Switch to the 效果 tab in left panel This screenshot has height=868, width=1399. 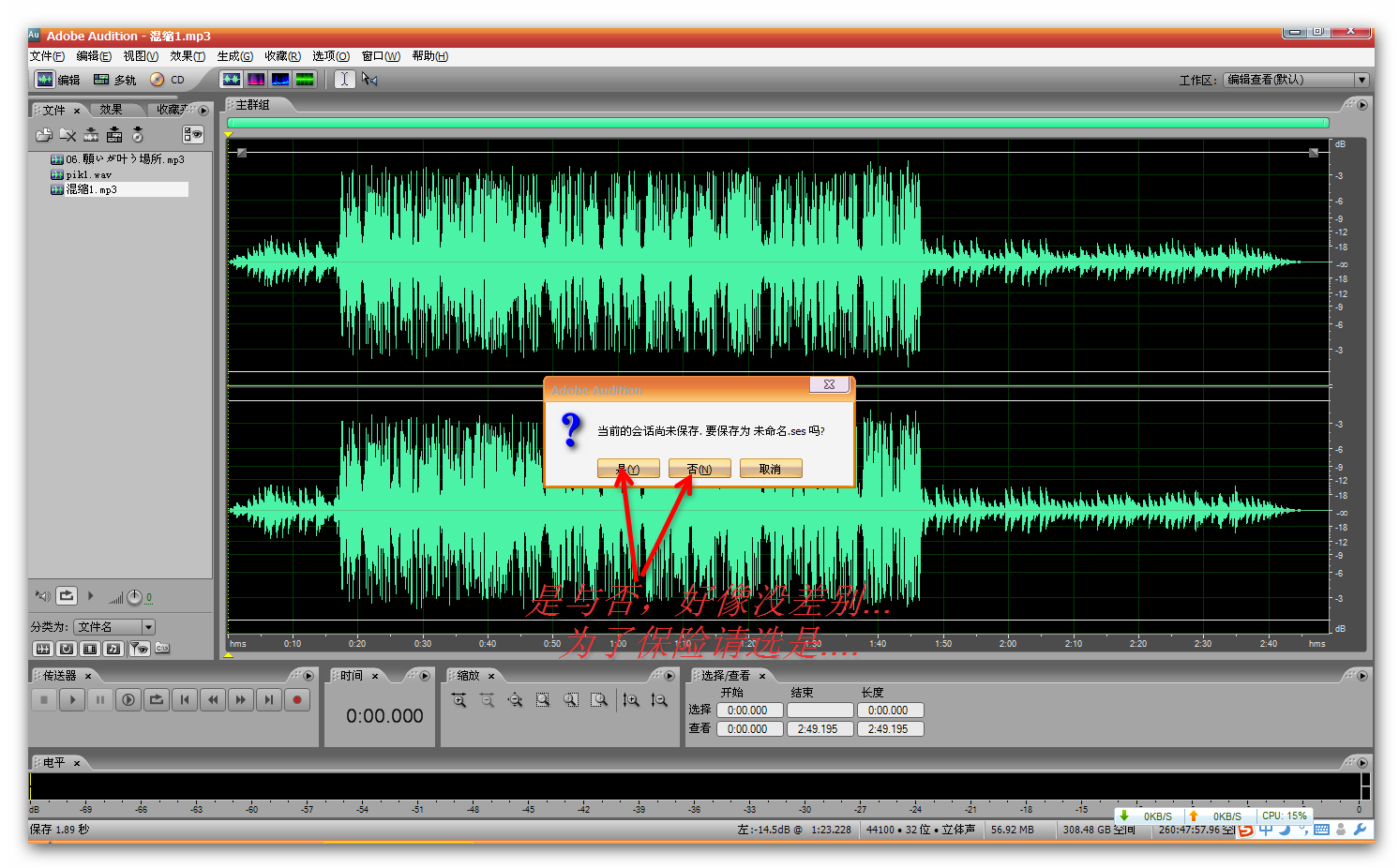[112, 110]
